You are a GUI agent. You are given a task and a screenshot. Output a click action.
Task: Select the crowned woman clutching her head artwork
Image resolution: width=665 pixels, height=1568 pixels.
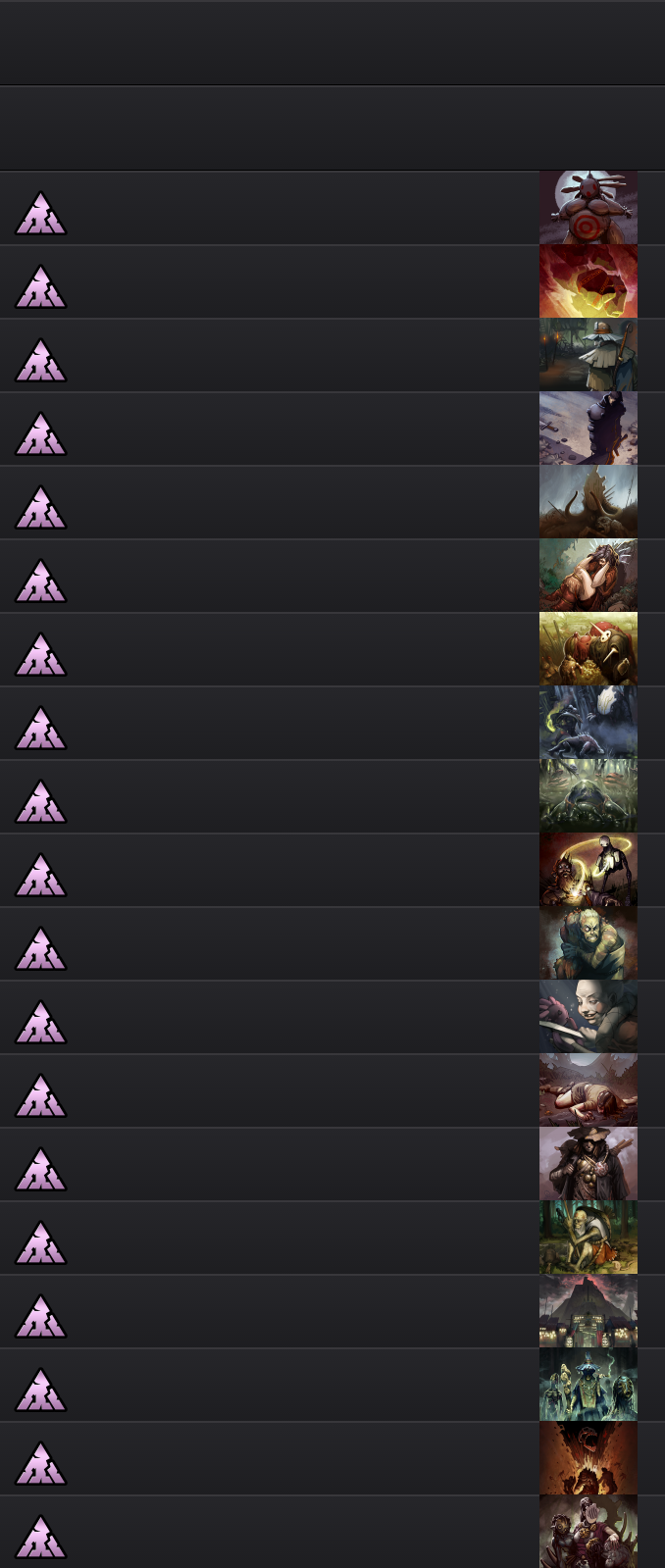click(588, 576)
